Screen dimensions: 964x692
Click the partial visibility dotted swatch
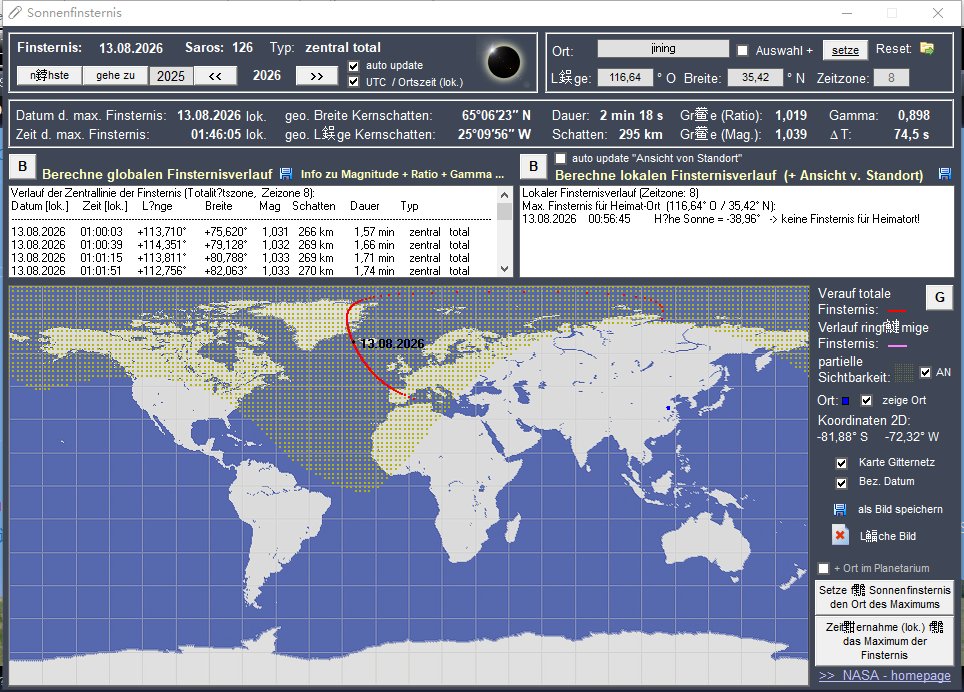click(x=903, y=373)
